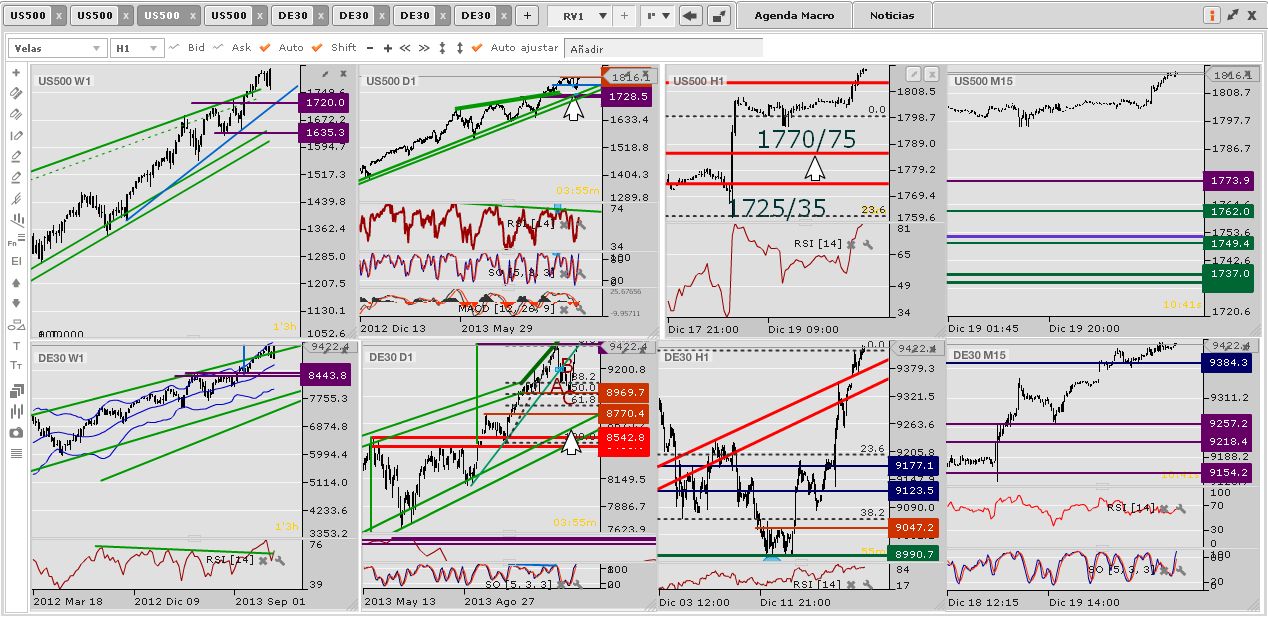Viewport: 1268px width, 617px height.
Task: Select the Tt text label tool
Action: tap(16, 367)
